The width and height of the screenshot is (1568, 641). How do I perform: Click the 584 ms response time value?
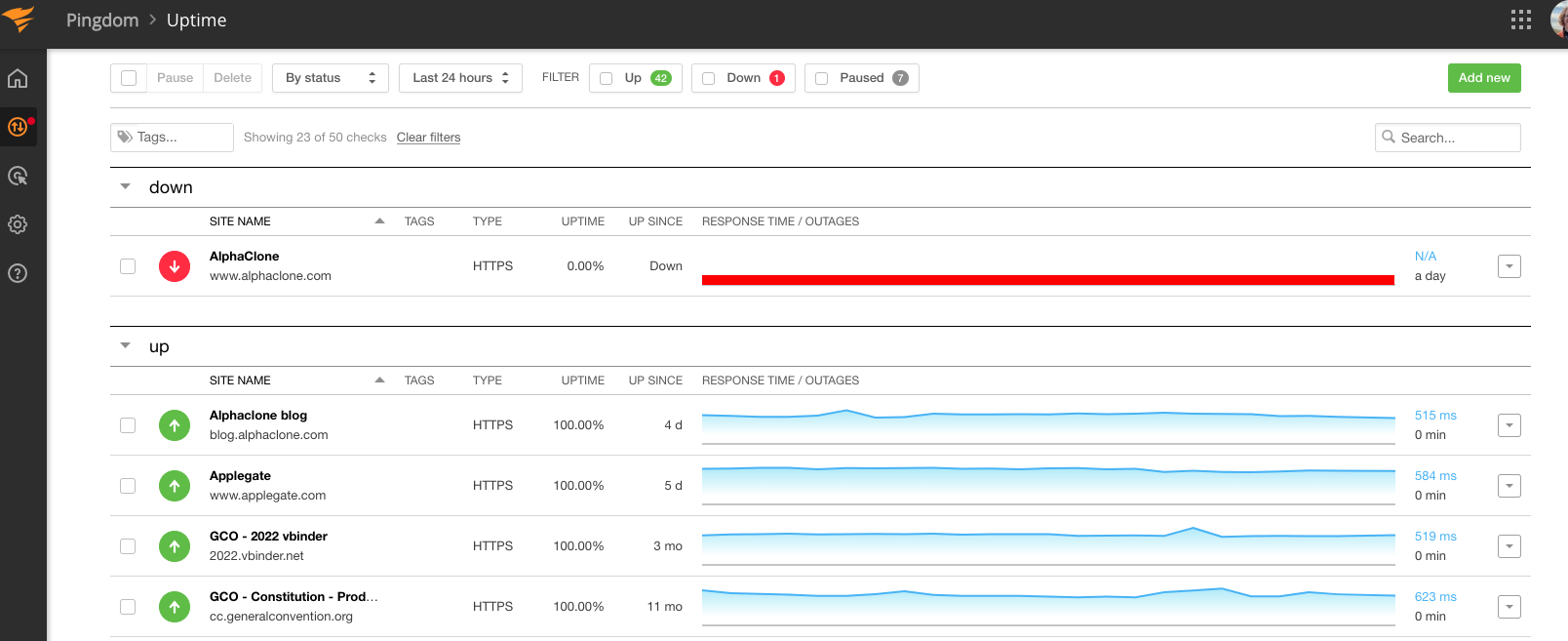click(1435, 476)
